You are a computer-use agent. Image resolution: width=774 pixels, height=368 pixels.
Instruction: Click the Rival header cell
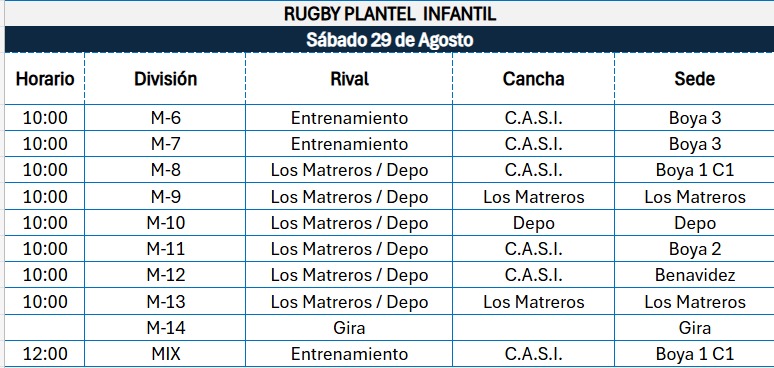coord(349,78)
